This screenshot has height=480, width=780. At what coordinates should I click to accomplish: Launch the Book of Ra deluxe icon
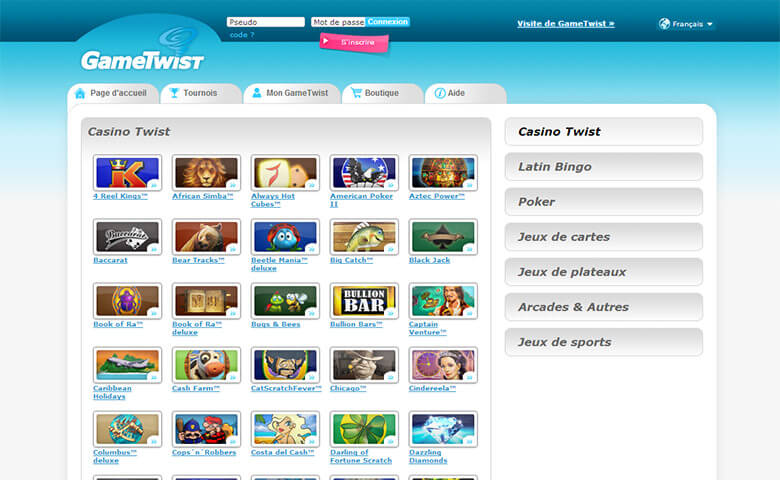pyautogui.click(x=206, y=301)
